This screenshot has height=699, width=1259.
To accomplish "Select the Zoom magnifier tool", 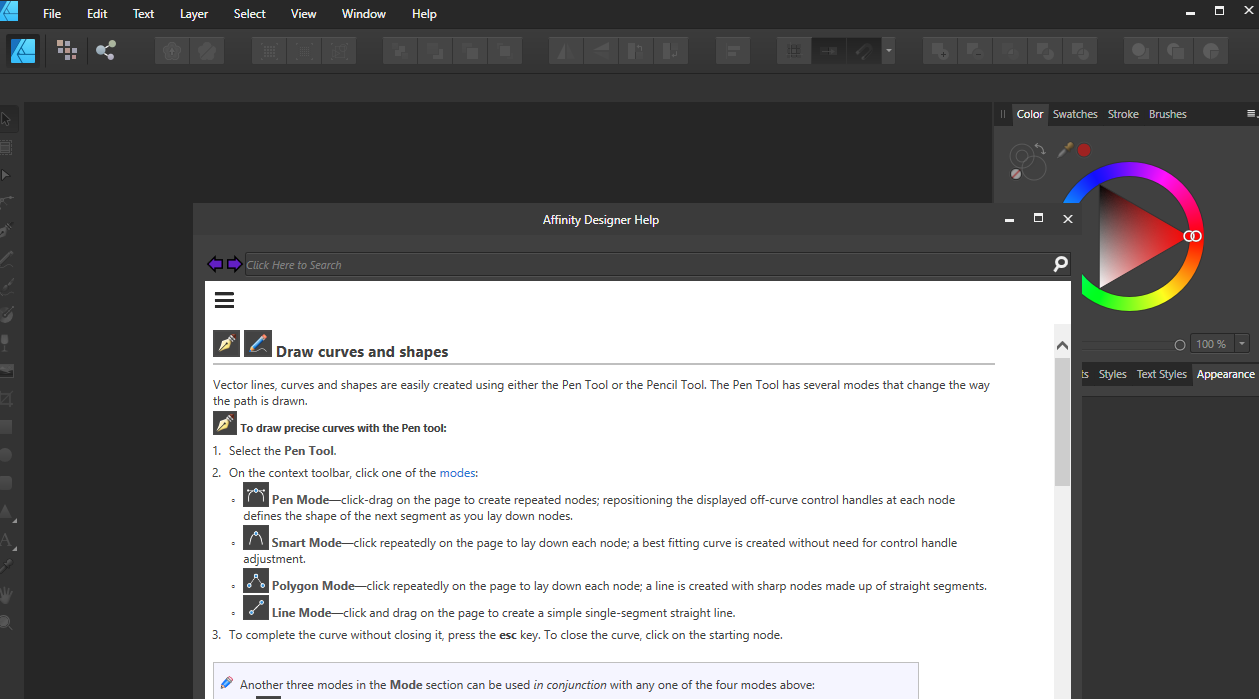I will pyautogui.click(x=6, y=623).
